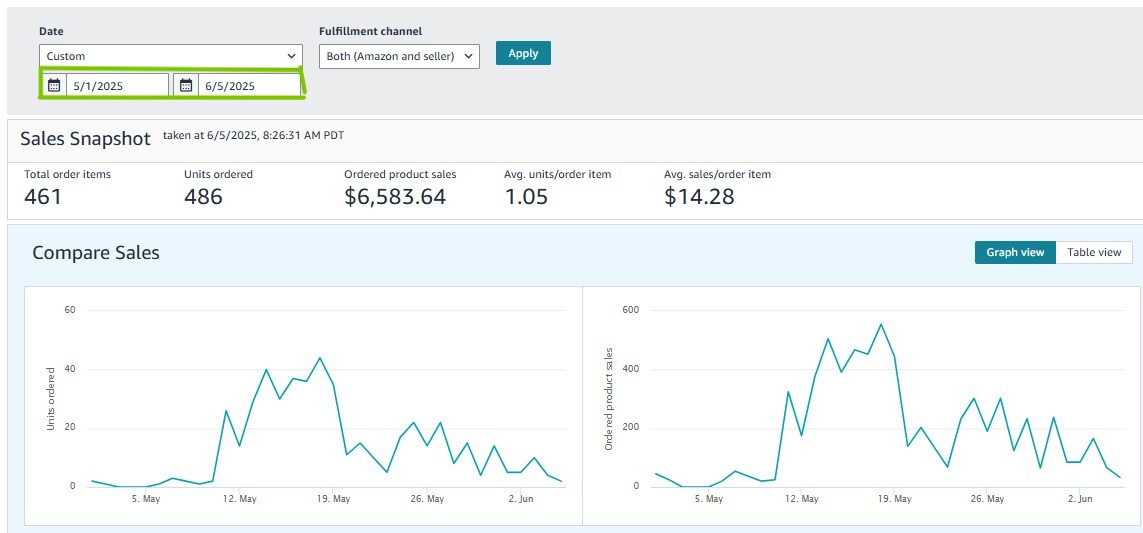The width and height of the screenshot is (1143, 533).
Task: Open the start date calendar icon
Action: tap(54, 86)
